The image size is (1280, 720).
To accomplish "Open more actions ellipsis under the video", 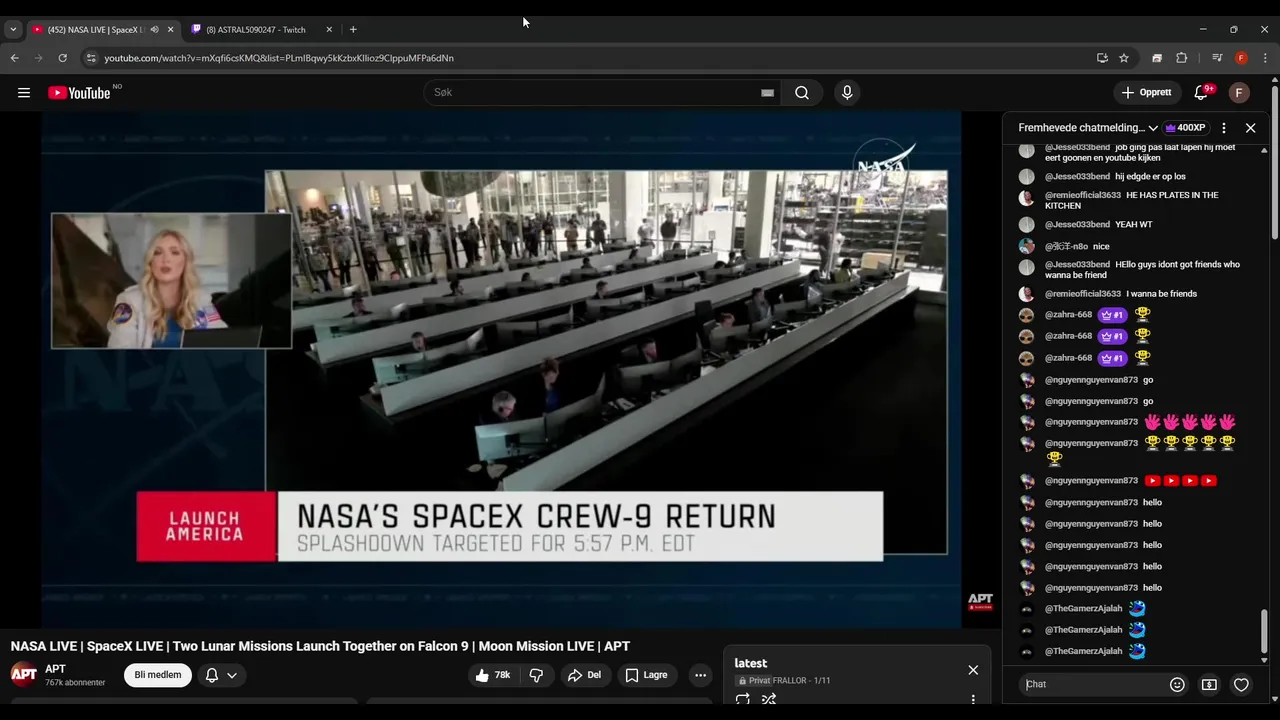I will pos(700,675).
